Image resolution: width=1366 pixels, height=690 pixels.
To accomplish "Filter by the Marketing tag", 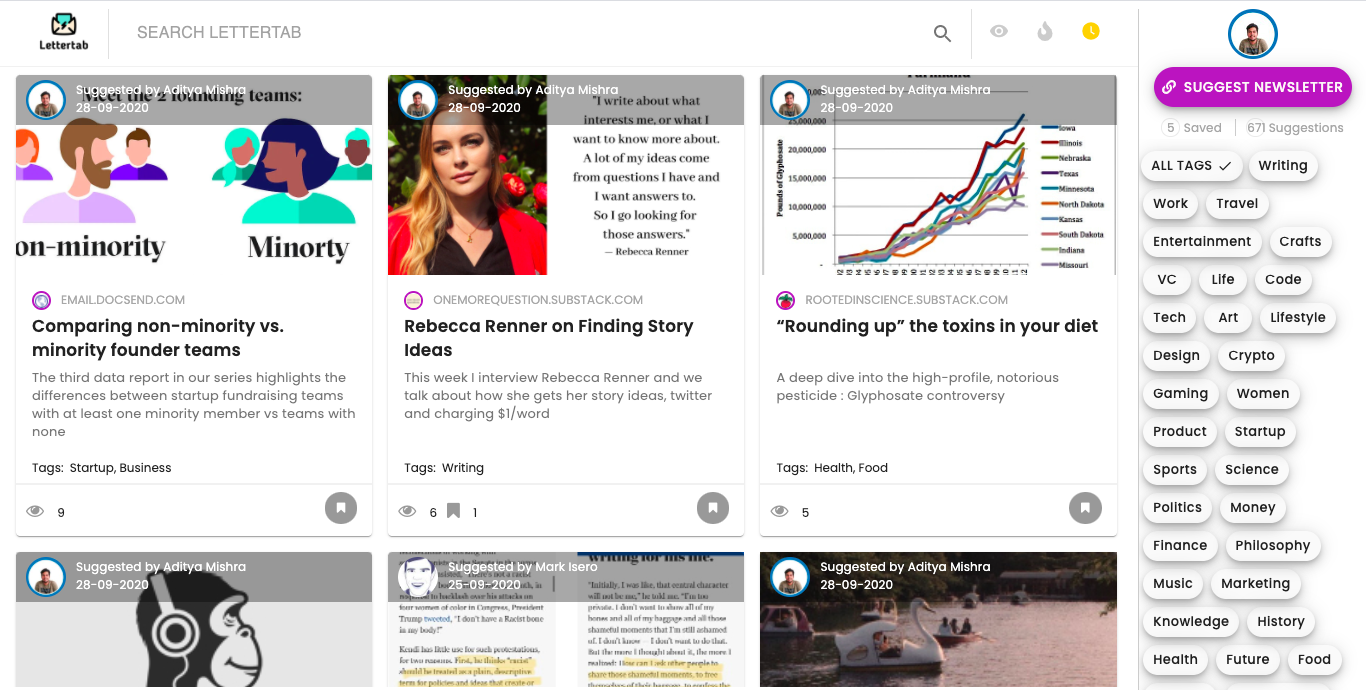I will pyautogui.click(x=1255, y=584).
